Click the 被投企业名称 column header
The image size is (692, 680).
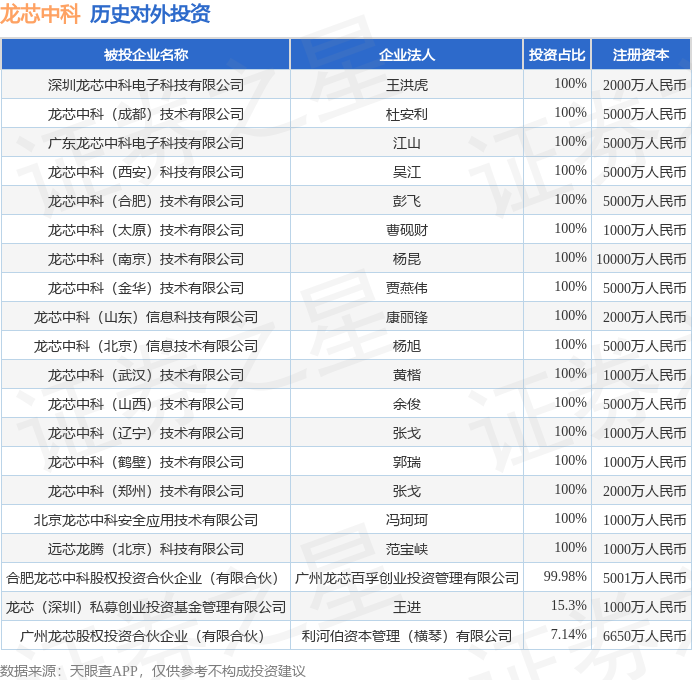146,55
